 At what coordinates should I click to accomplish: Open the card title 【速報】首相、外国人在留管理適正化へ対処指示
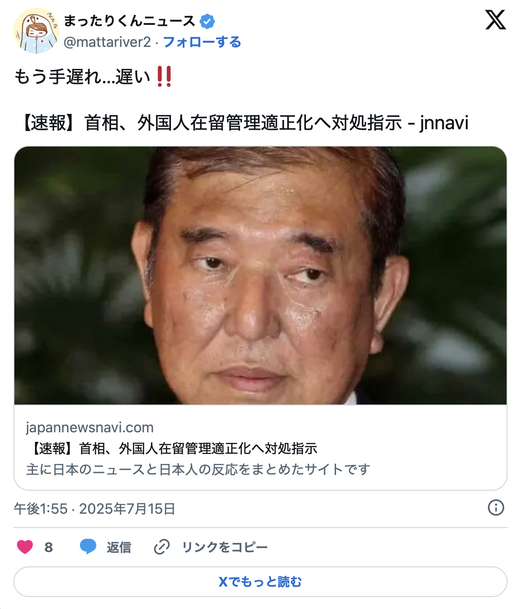[x=172, y=449]
